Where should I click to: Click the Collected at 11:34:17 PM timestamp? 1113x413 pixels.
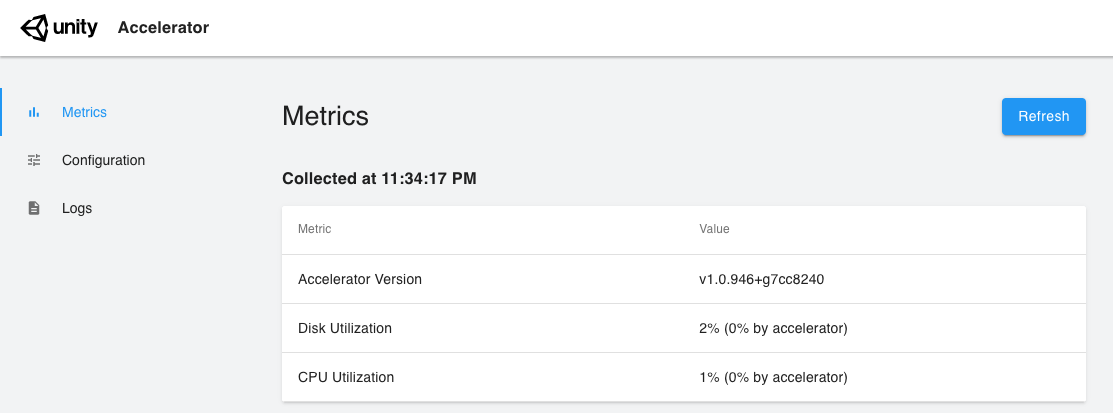click(x=379, y=179)
